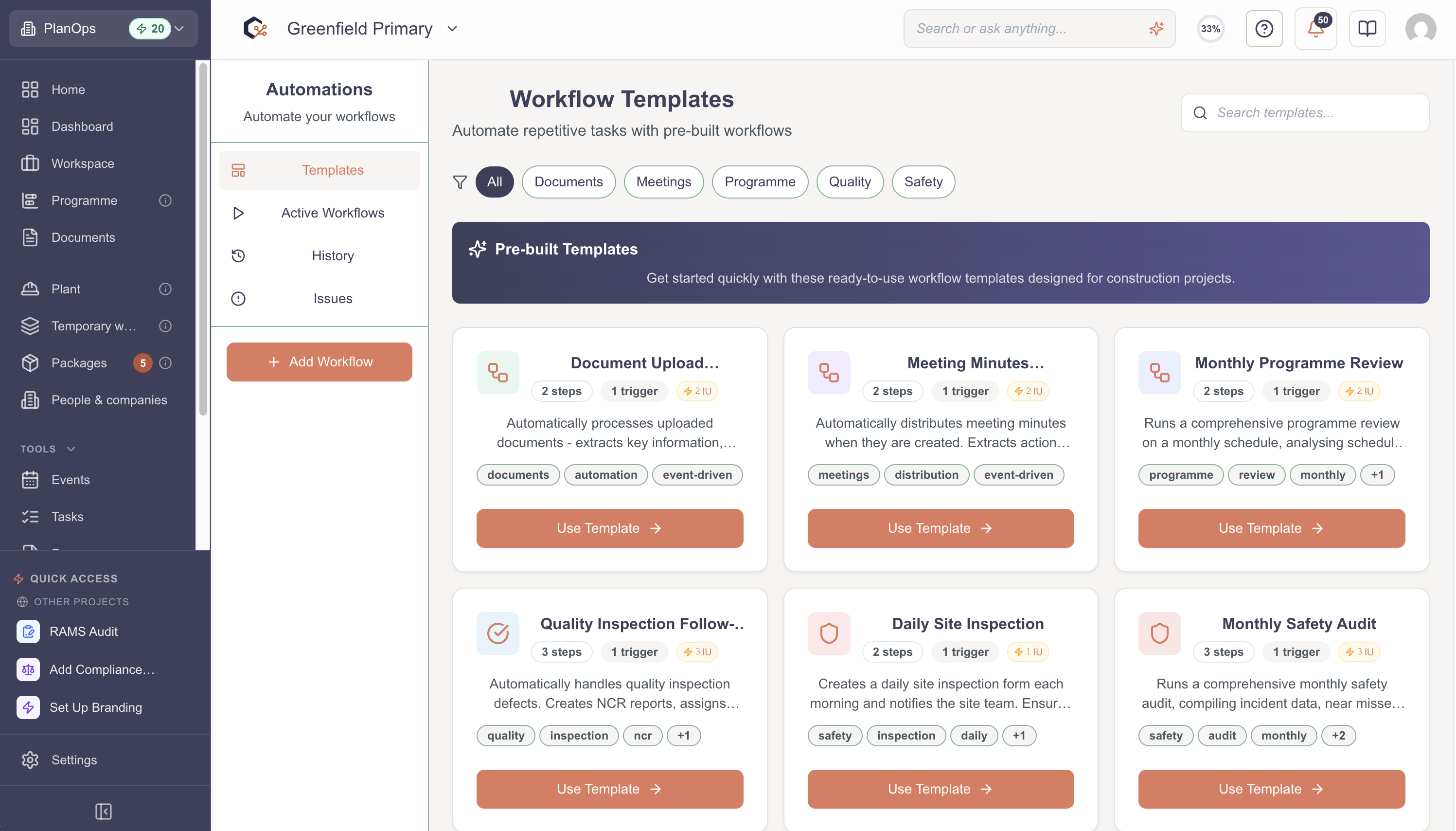This screenshot has height=831, width=1456.
Task: Click Add Workflow button
Action: tap(320, 362)
